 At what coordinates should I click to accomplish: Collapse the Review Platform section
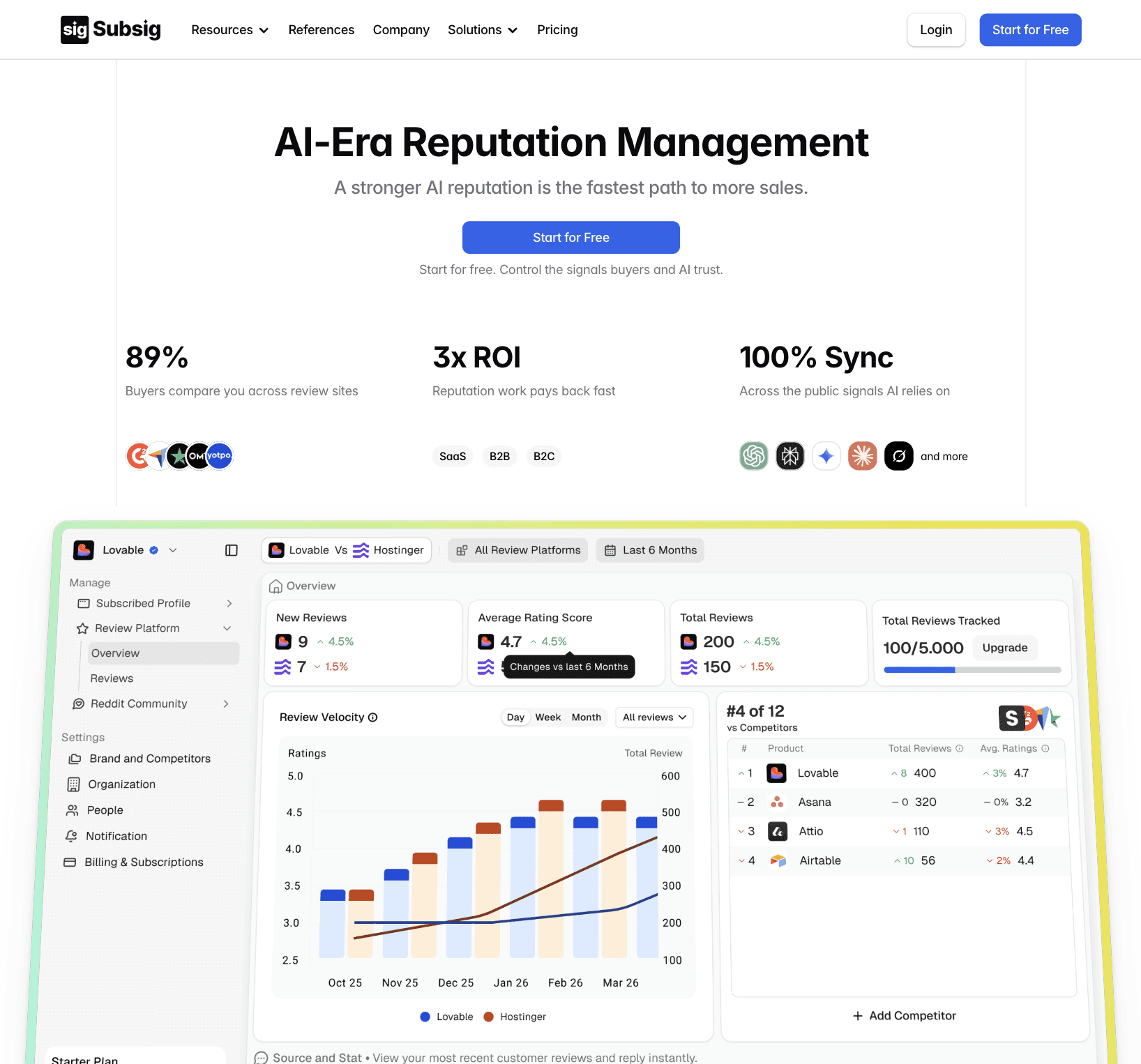coord(227,629)
